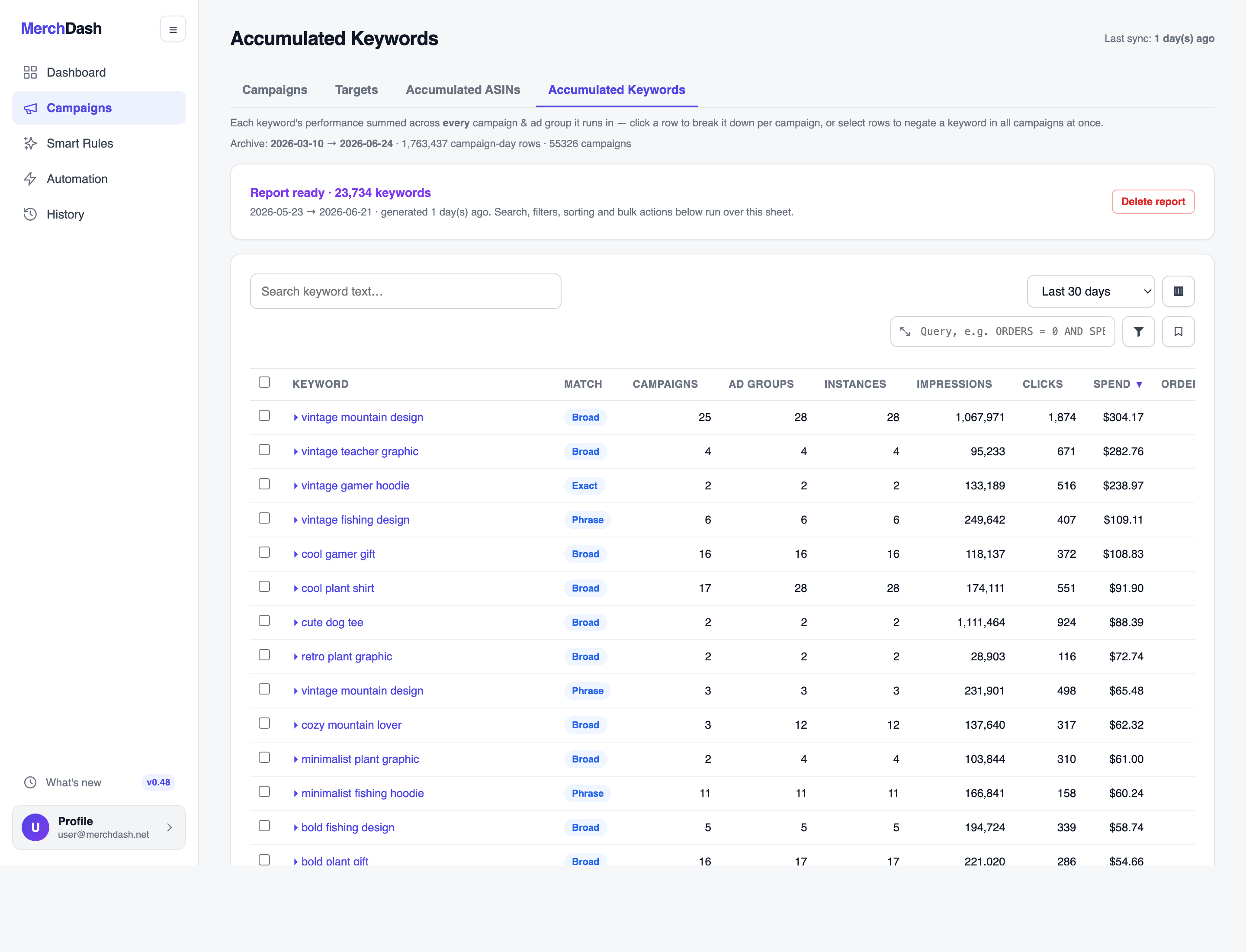
Task: Check the cool plant shirt row
Action: pyautogui.click(x=264, y=586)
